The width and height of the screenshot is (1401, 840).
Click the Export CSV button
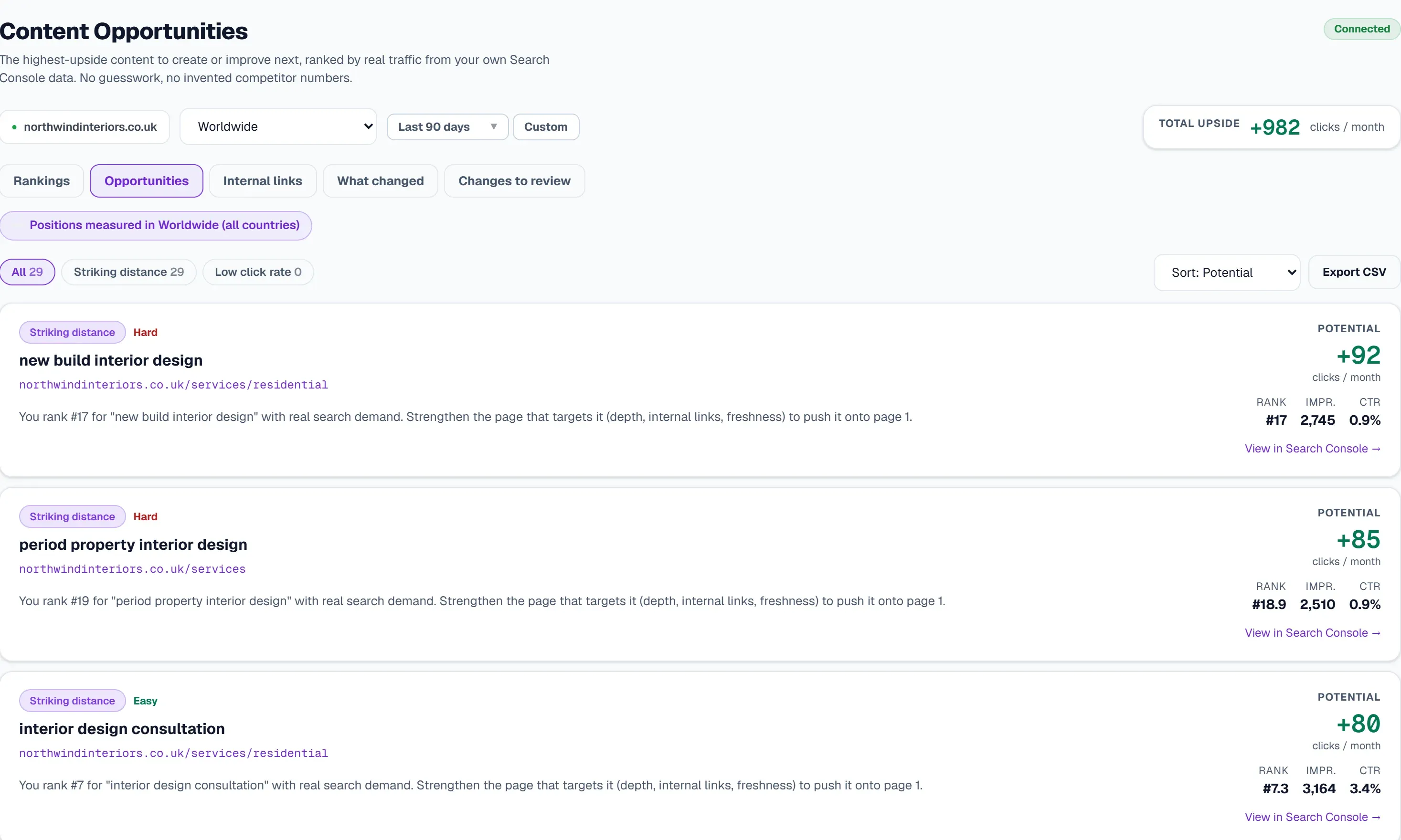(x=1354, y=272)
